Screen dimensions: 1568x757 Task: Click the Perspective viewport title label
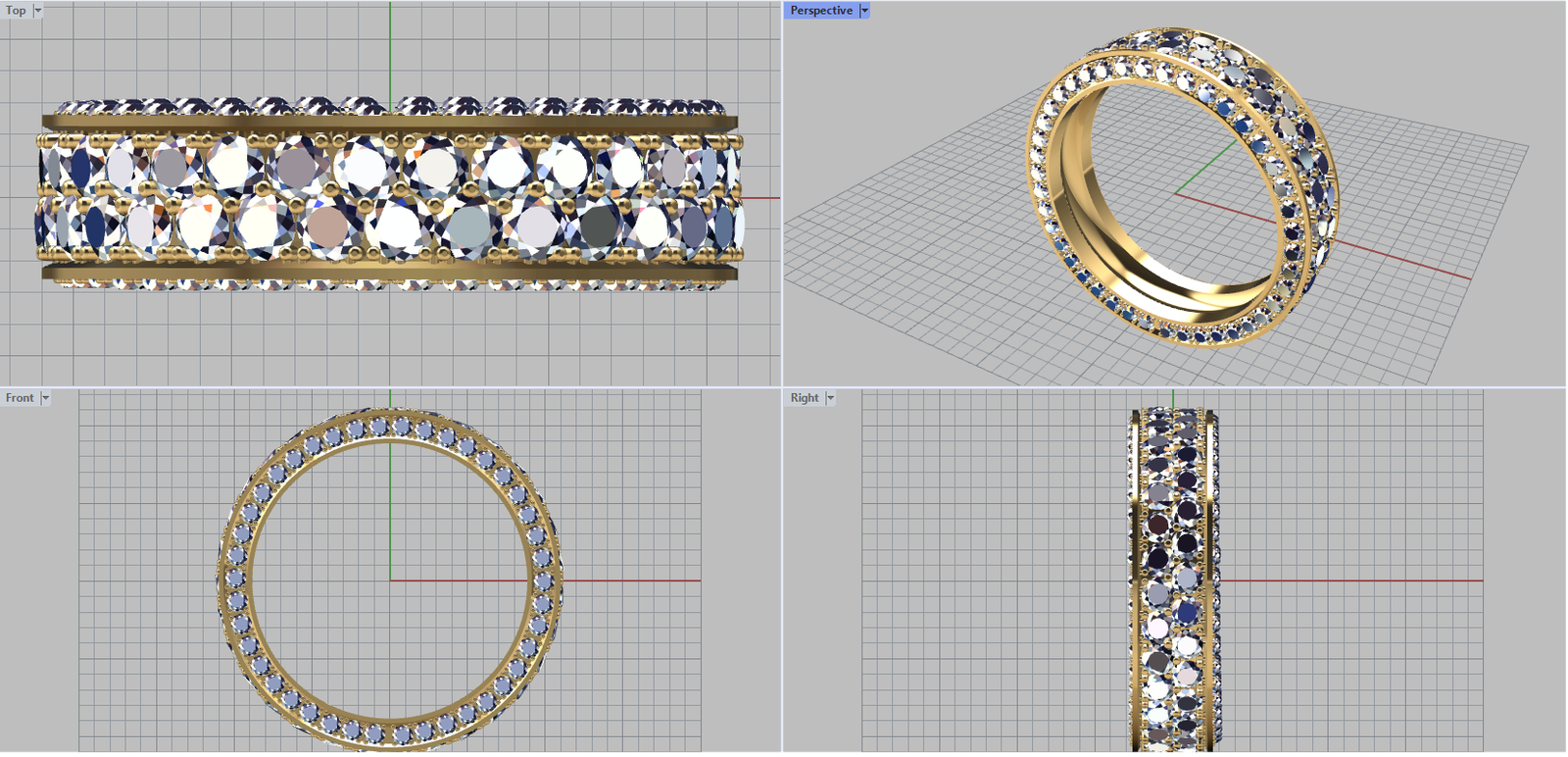821,11
